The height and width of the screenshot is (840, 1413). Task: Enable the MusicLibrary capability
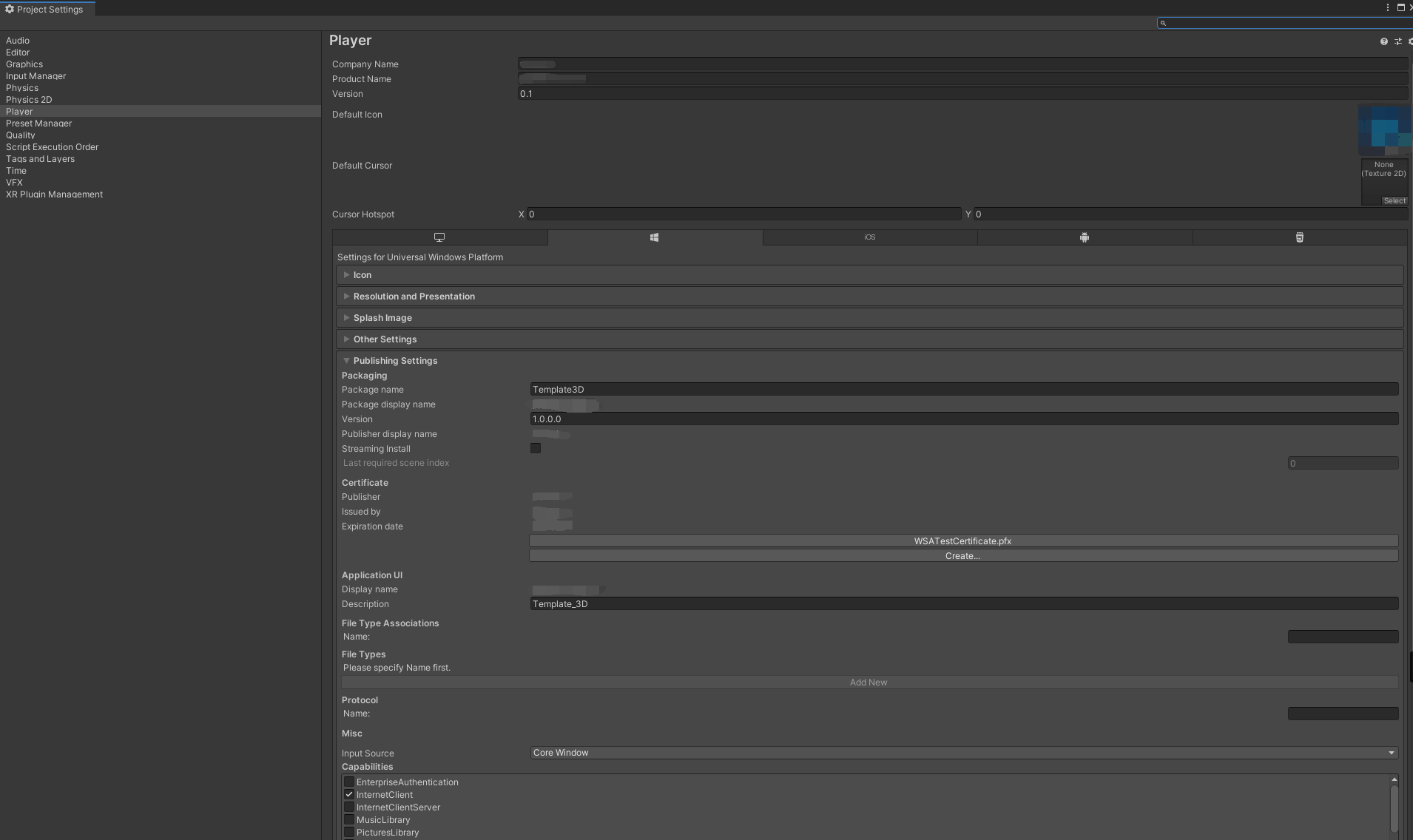[x=348, y=819]
